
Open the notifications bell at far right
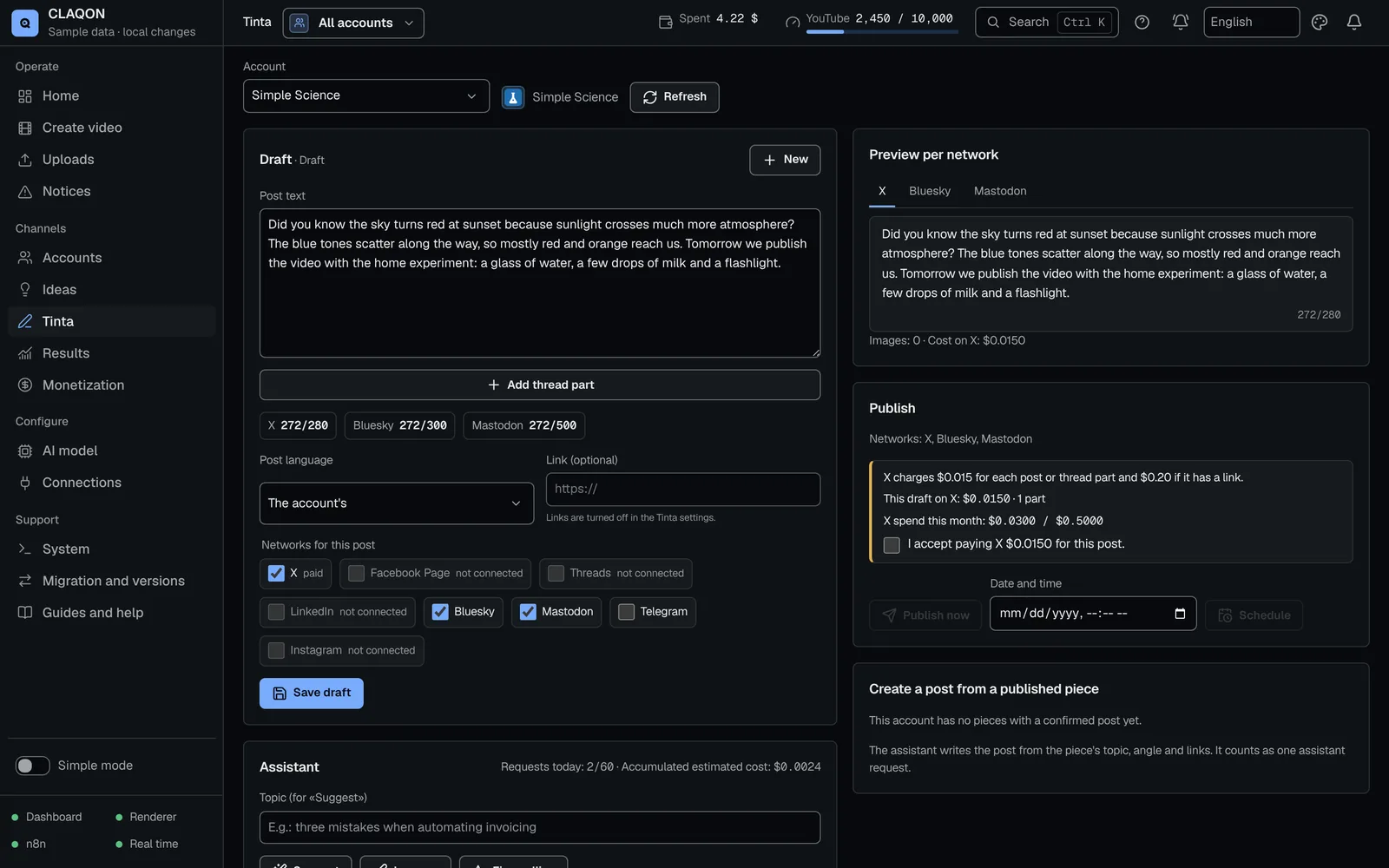(x=1353, y=23)
